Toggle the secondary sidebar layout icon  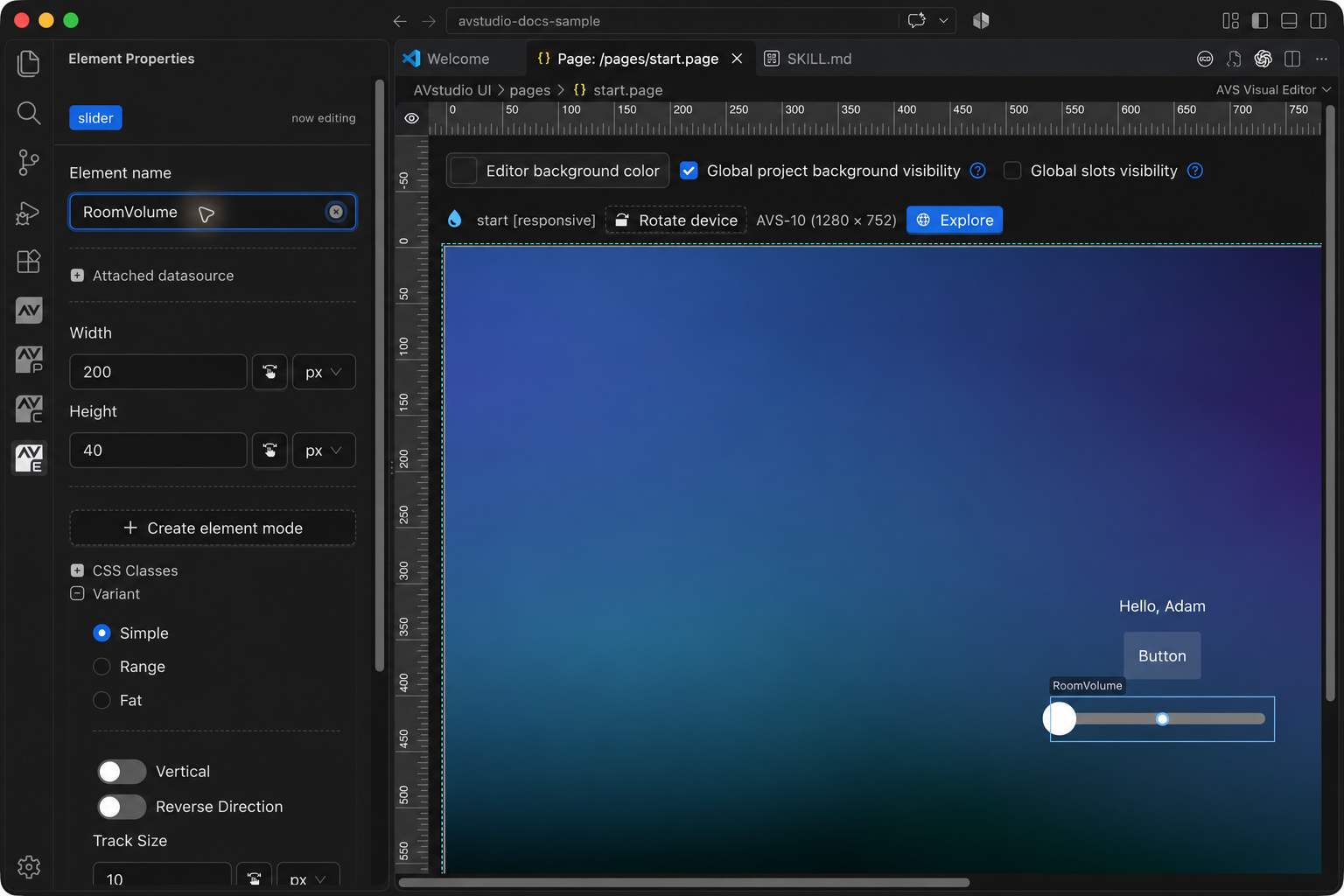pyautogui.click(x=1318, y=21)
